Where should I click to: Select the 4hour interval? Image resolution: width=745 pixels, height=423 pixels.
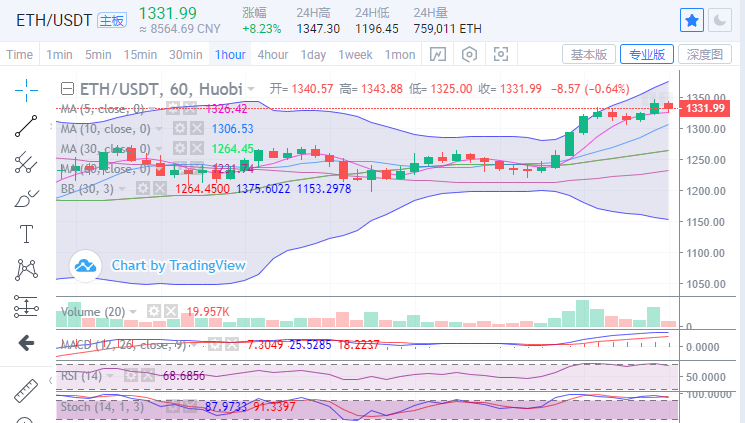[273, 55]
